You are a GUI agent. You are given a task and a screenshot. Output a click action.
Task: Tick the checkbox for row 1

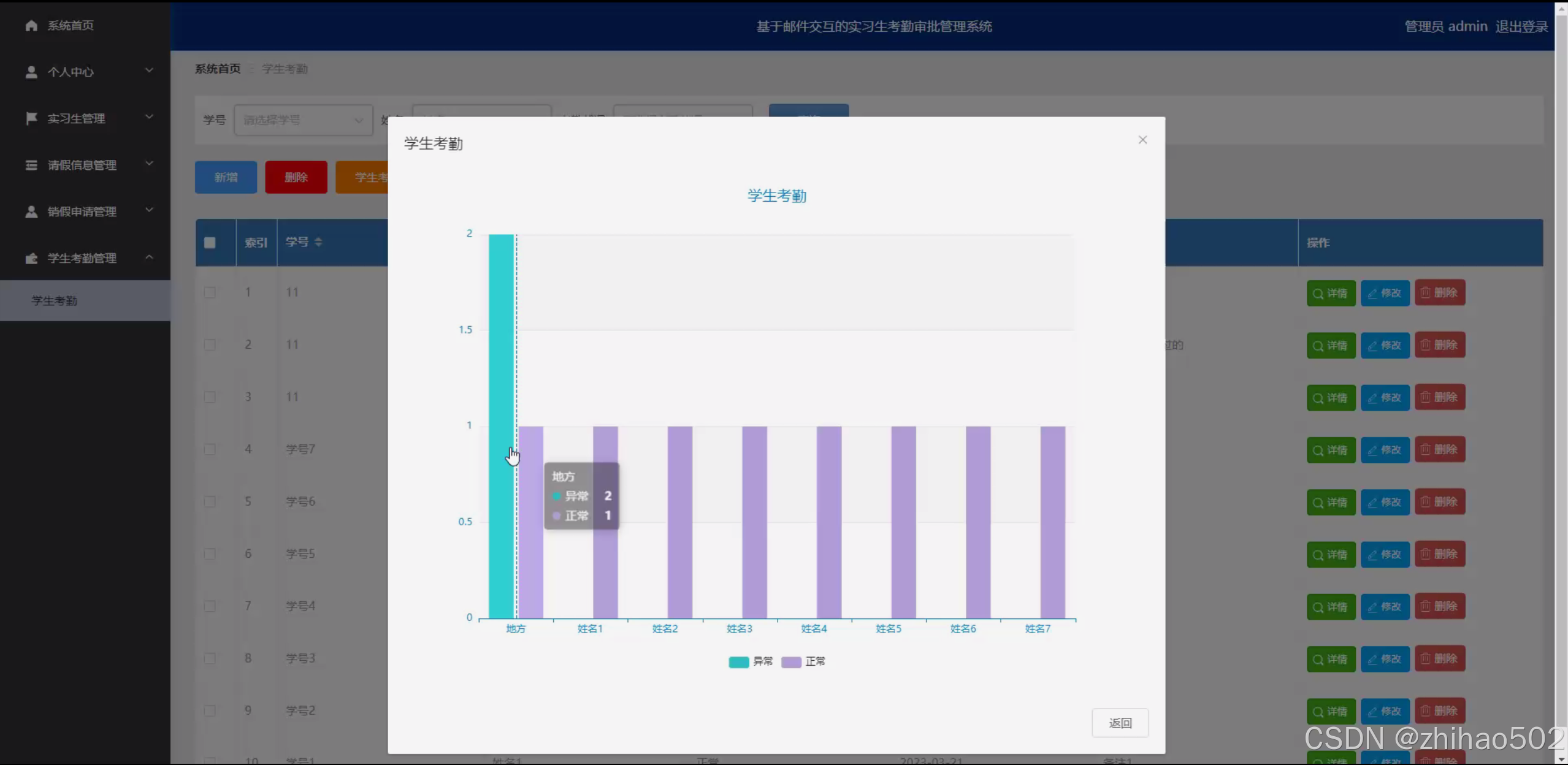[210, 292]
